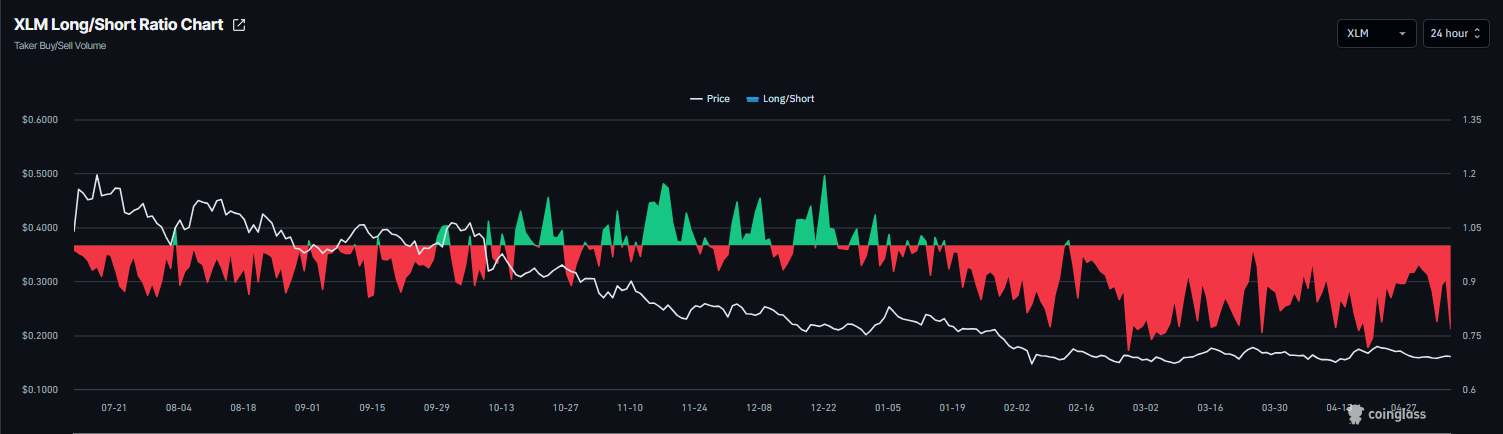Click the 1.35 ratio axis label
The height and width of the screenshot is (434, 1503).
[x=1471, y=120]
